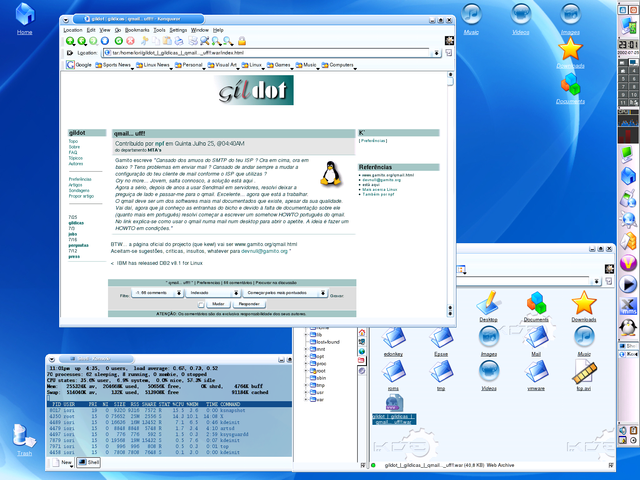This screenshot has width=640, height=480.
Task: Open the 'Começar pelos mais pontuados' dropdown
Action: (285, 293)
